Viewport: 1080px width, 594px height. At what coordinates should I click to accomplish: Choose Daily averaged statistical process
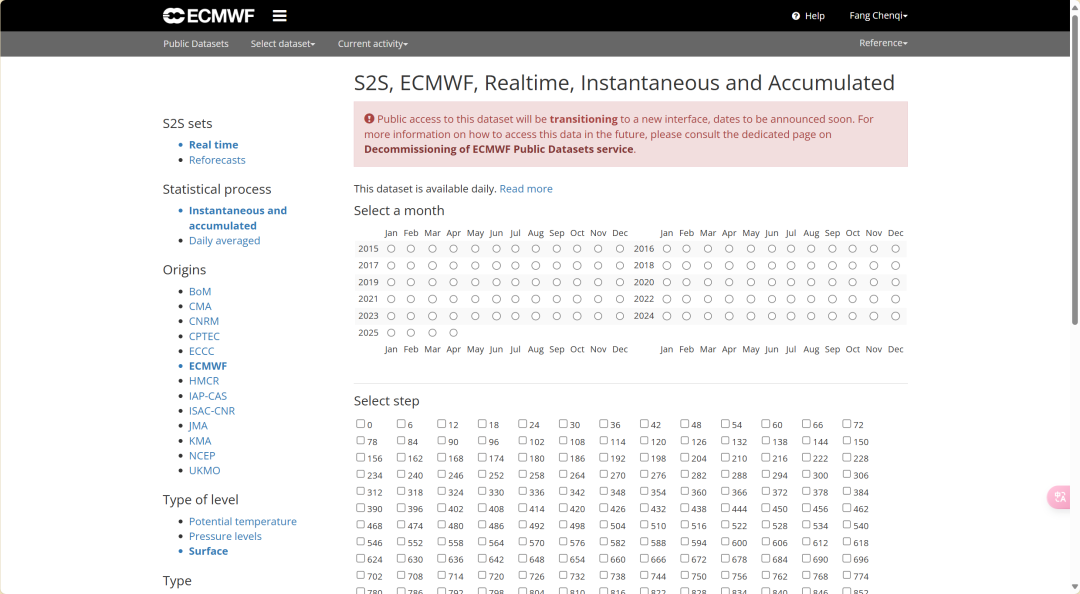click(225, 240)
